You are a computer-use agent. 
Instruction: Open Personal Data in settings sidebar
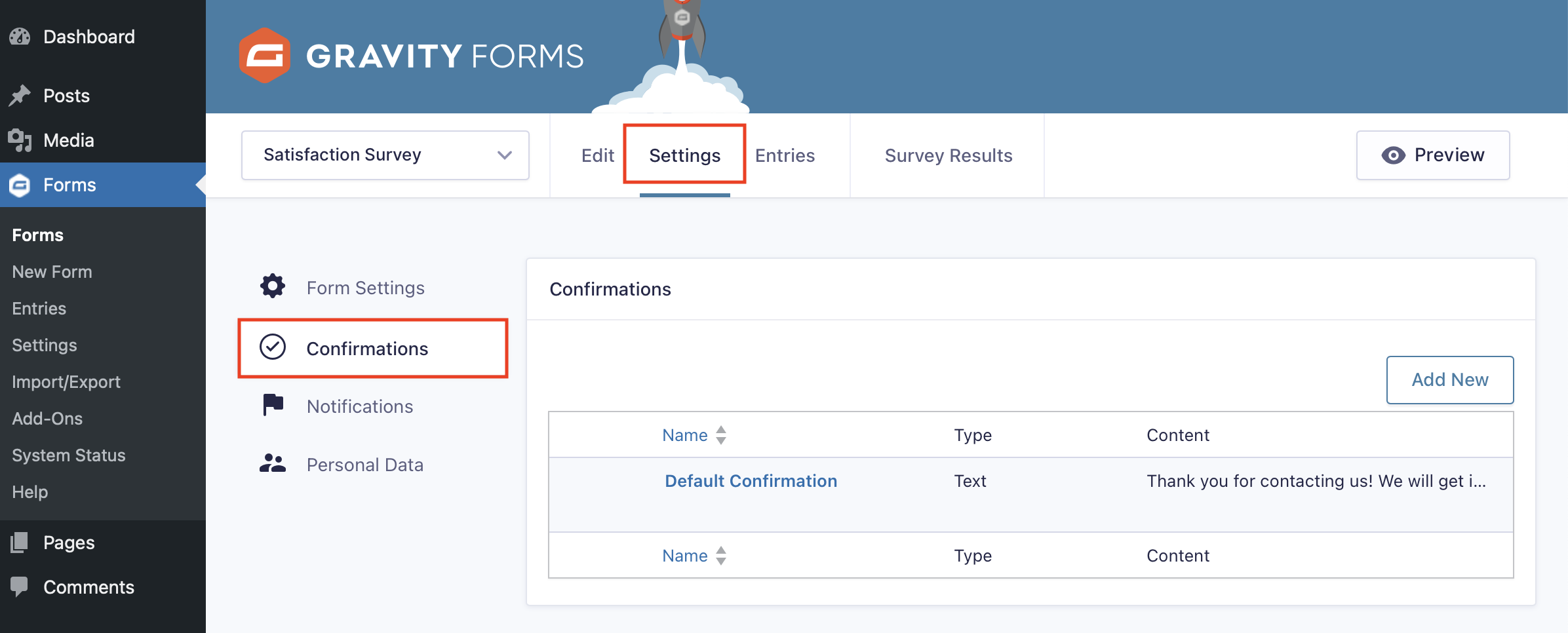pyautogui.click(x=365, y=465)
